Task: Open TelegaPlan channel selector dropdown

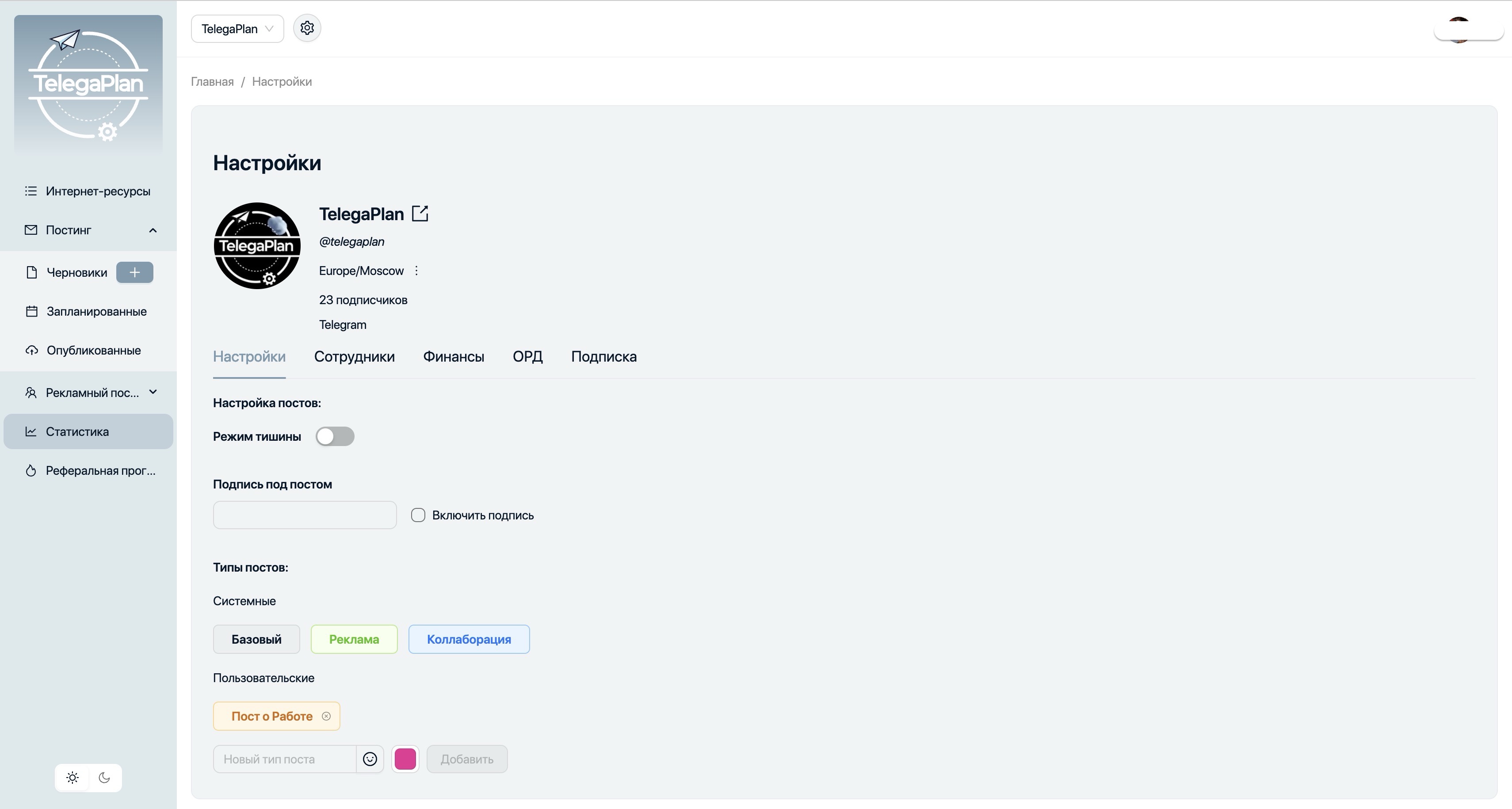Action: 237,29
